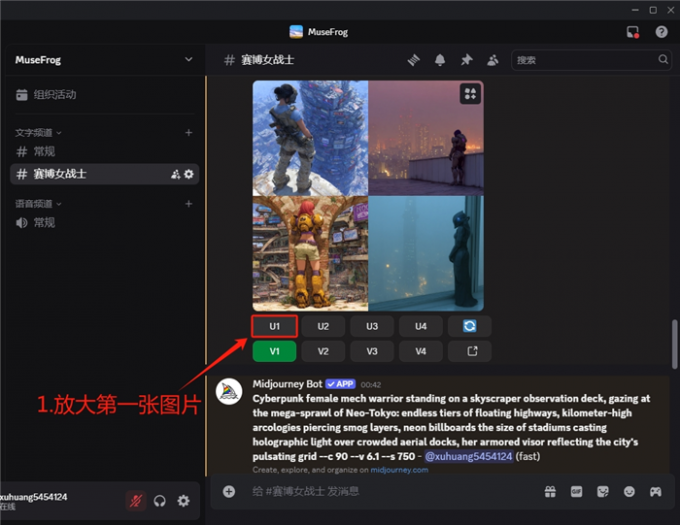
Task: Click the xuhuang5454124 user panel name
Action: tap(34, 497)
